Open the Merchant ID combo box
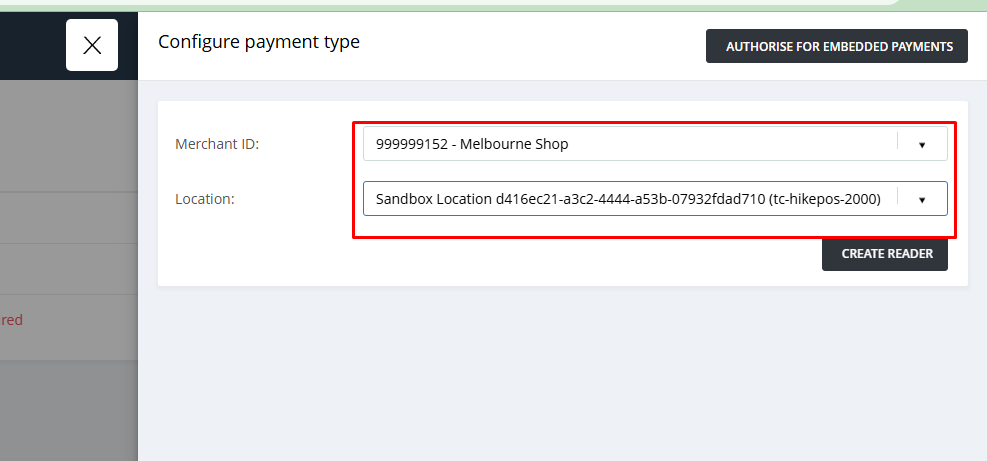 tap(655, 144)
